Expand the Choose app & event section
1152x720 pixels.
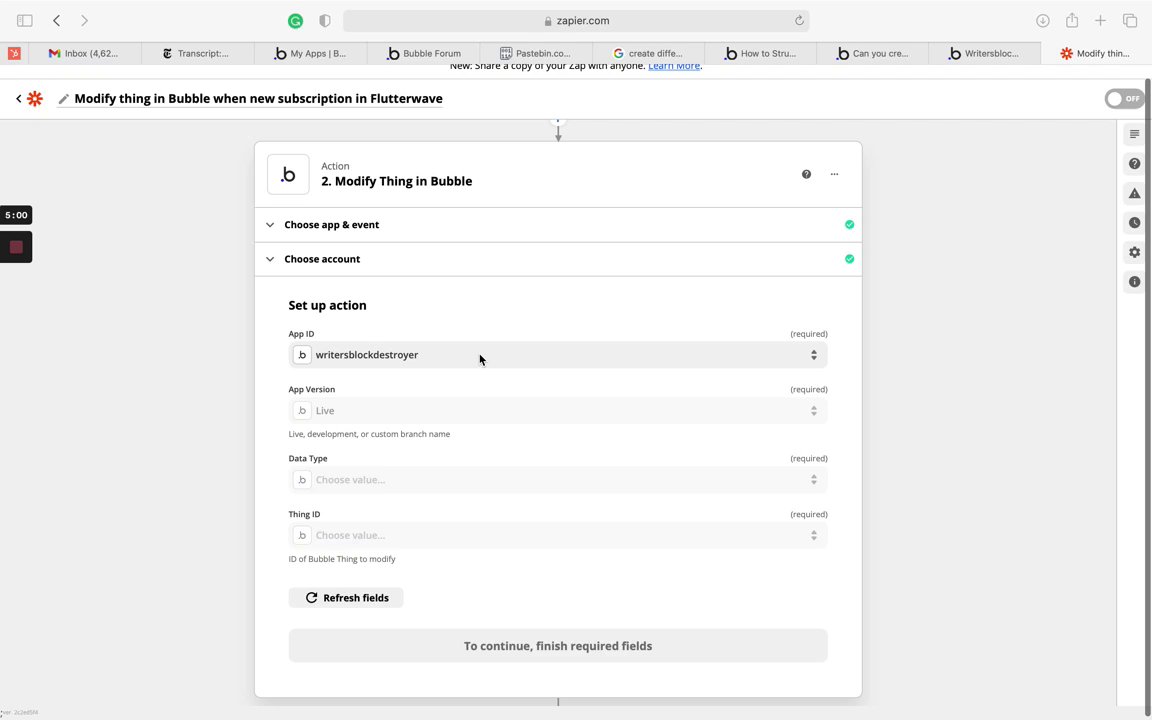click(x=331, y=225)
